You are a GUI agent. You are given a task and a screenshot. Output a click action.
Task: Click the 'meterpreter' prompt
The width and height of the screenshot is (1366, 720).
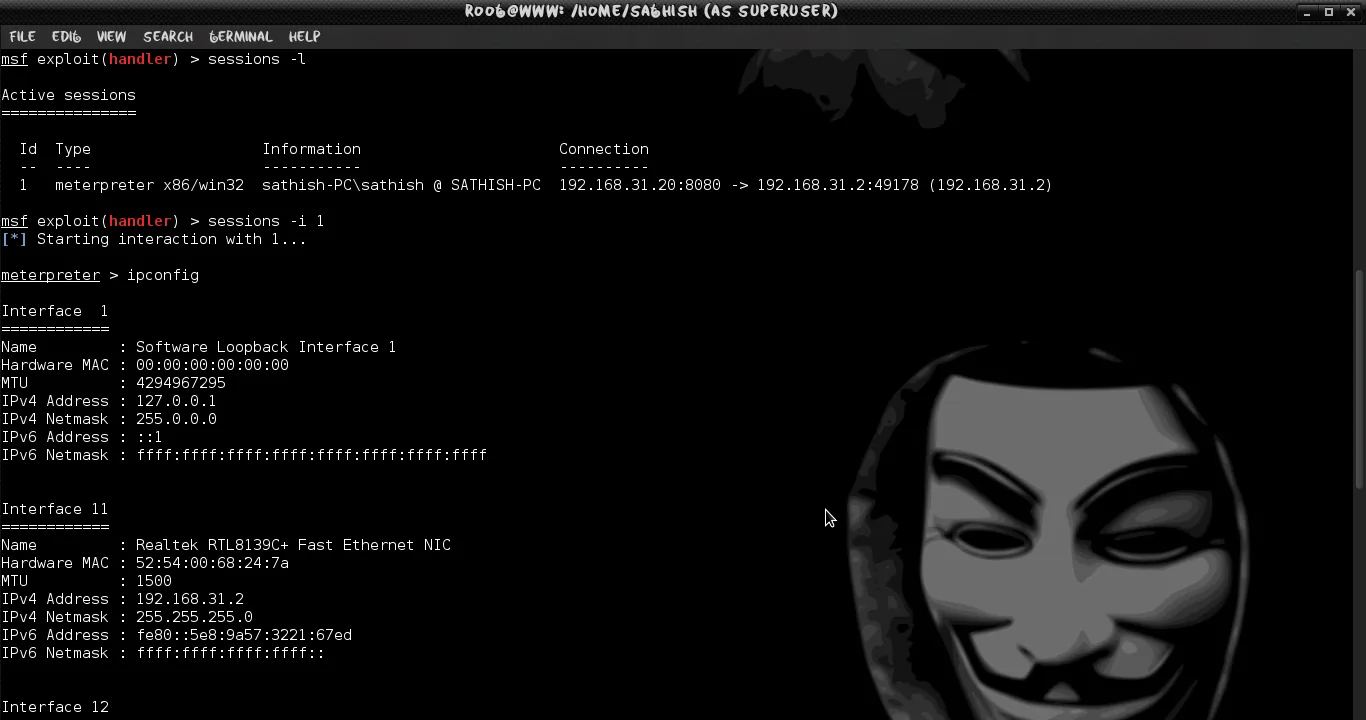point(50,275)
